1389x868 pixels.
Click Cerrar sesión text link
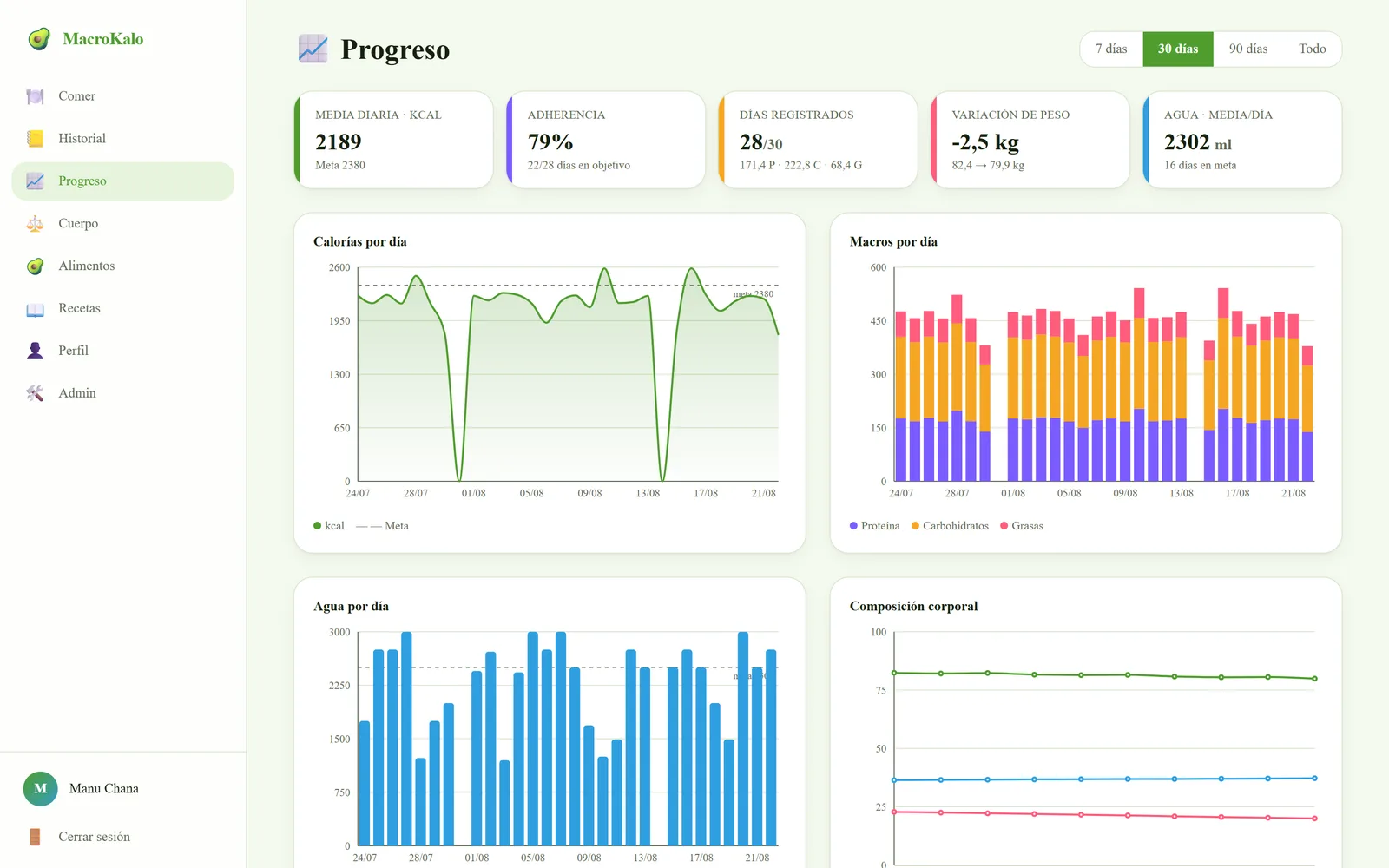click(94, 837)
